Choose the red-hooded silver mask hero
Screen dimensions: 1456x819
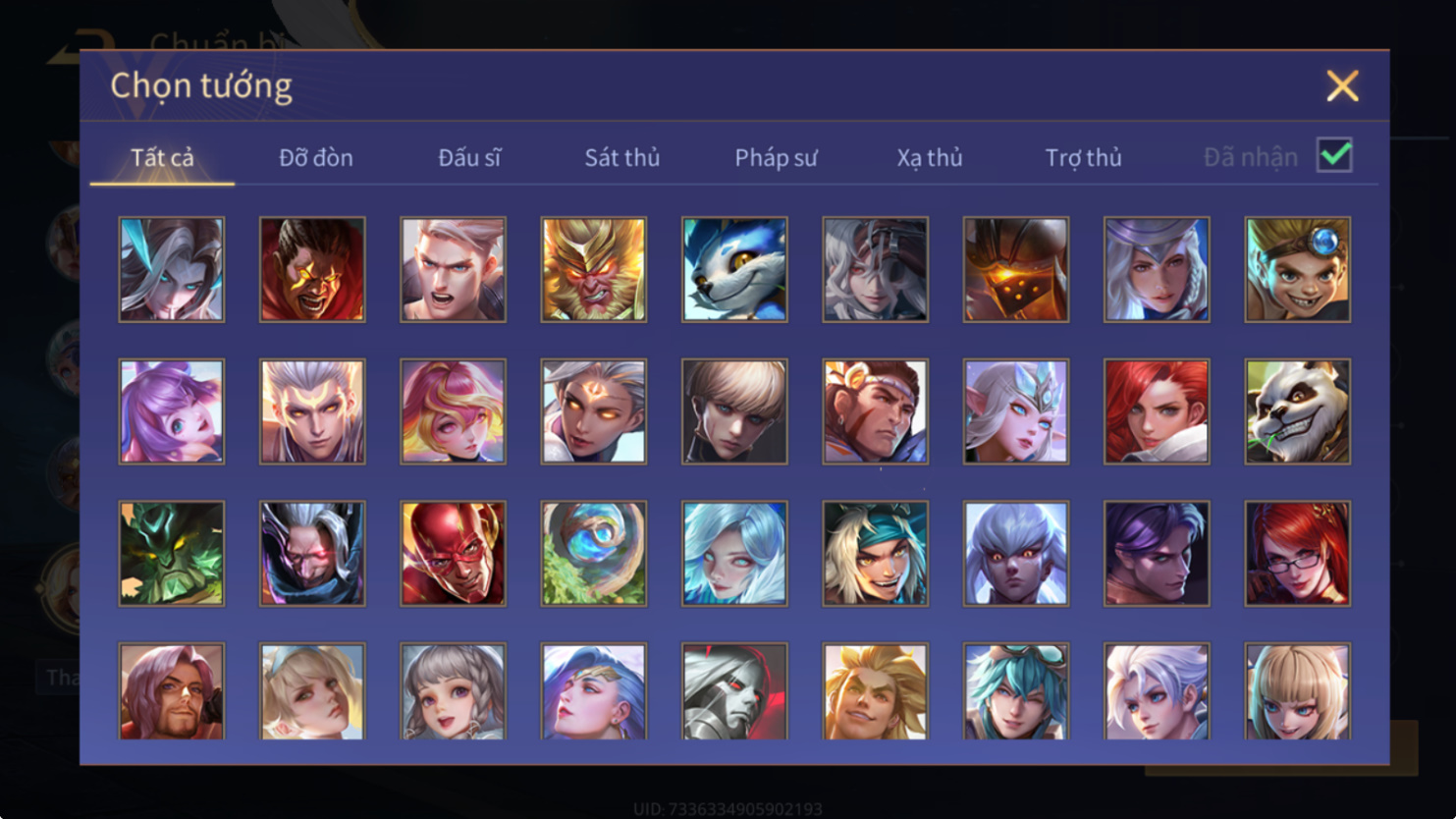click(x=734, y=691)
